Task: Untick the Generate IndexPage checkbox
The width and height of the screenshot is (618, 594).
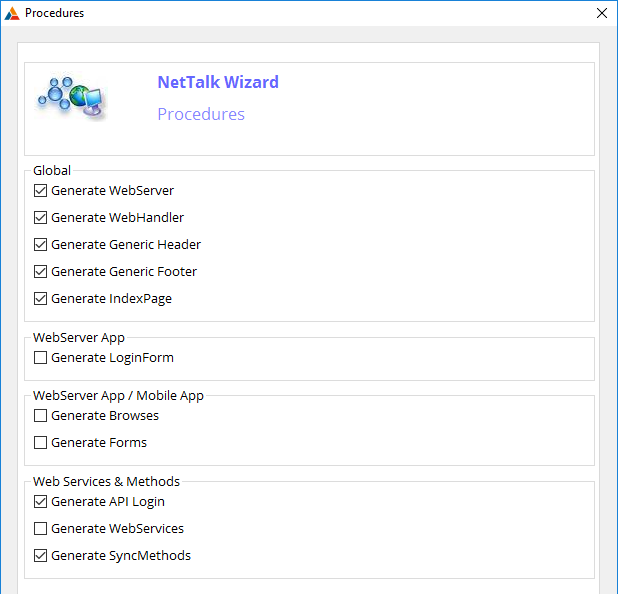Action: tap(40, 298)
